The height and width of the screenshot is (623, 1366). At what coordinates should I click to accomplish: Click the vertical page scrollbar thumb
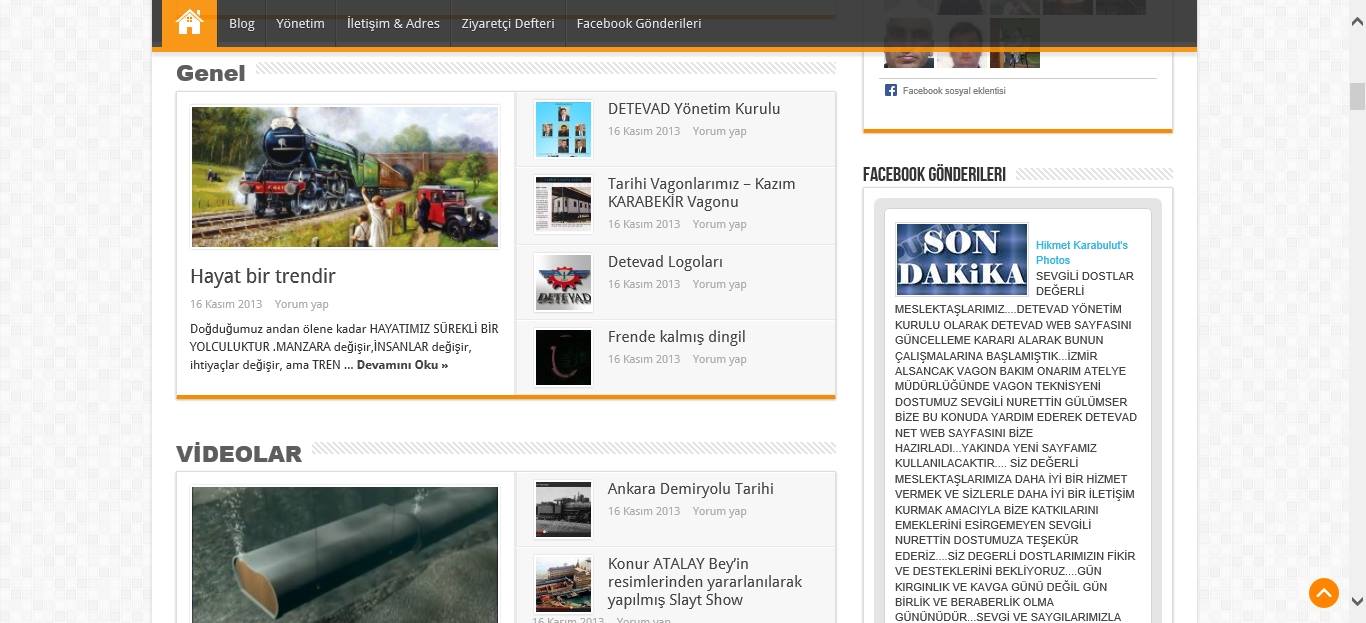[1357, 96]
